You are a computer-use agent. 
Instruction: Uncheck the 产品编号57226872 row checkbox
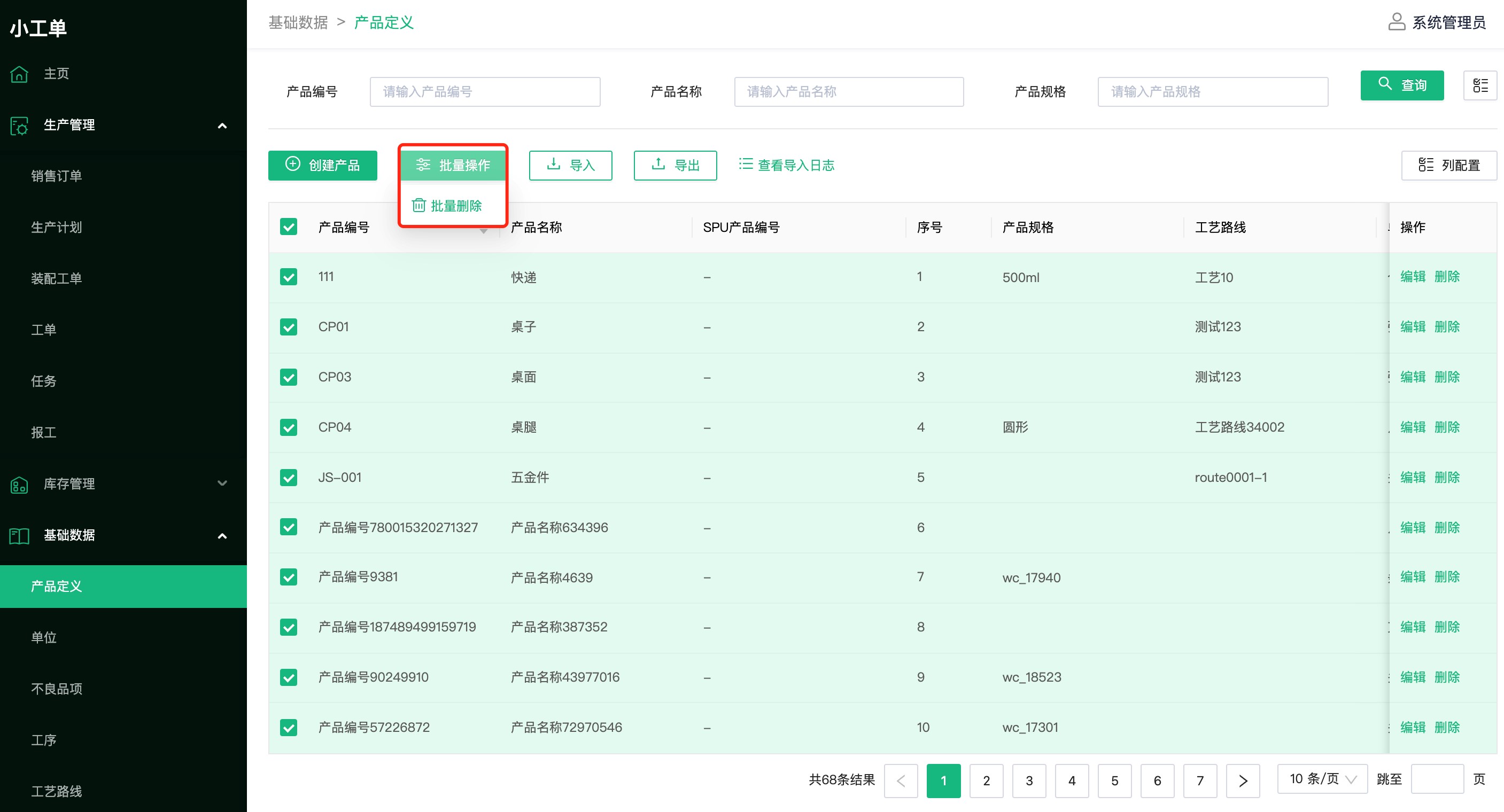click(x=289, y=728)
